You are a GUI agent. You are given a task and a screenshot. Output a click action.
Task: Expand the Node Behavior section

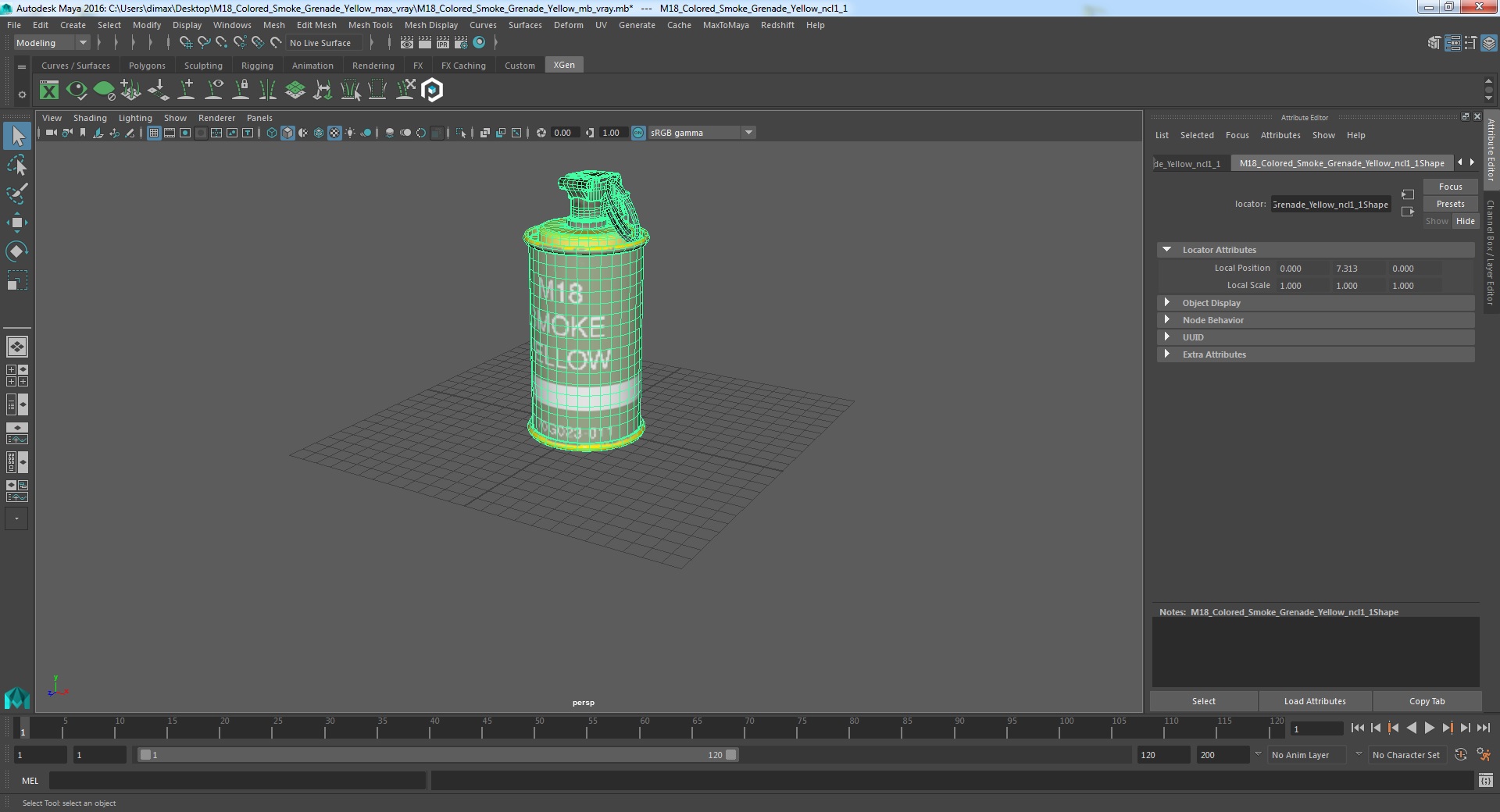coord(1166,320)
